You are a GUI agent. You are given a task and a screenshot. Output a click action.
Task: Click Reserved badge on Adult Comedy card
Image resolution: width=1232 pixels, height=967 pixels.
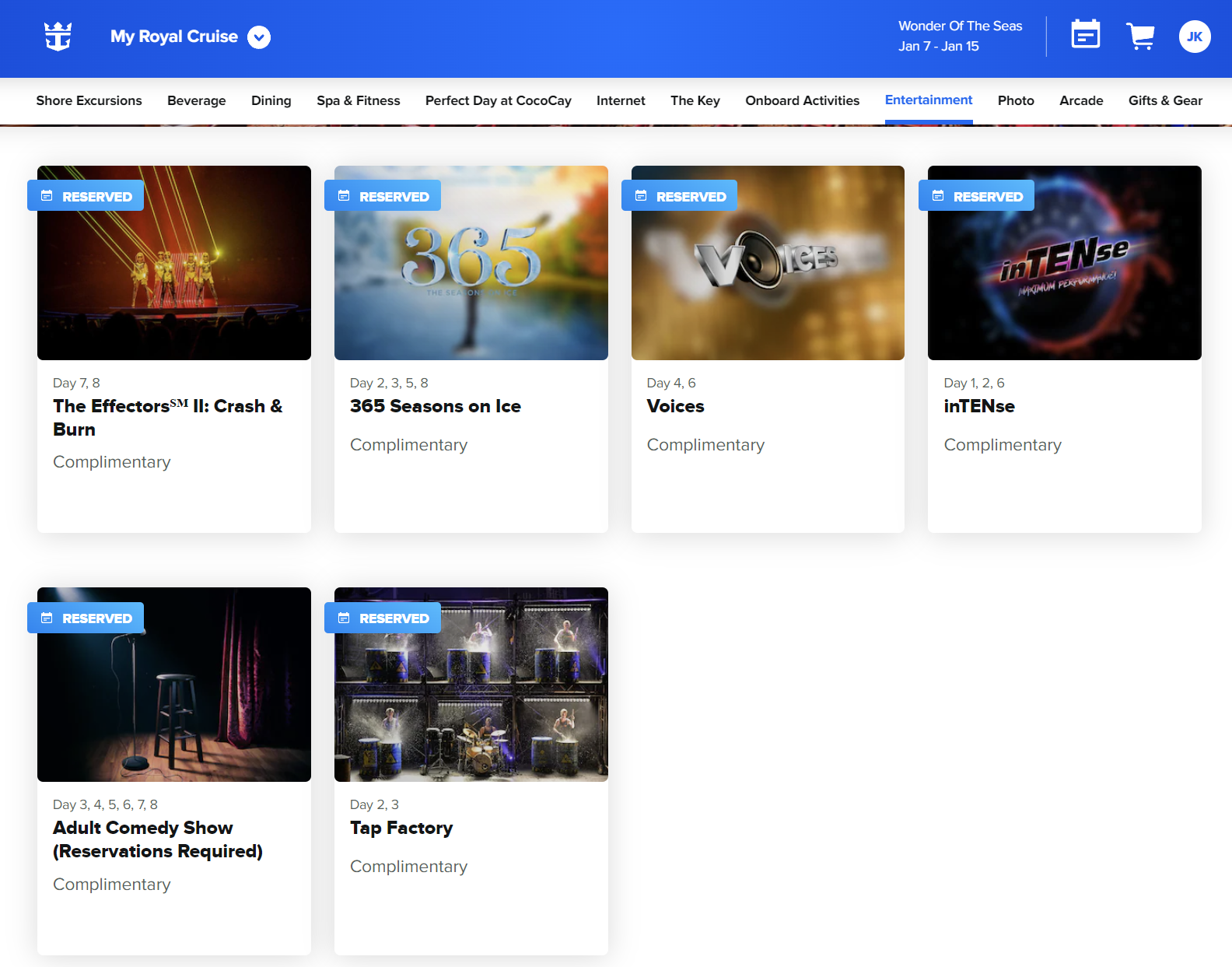coord(86,618)
